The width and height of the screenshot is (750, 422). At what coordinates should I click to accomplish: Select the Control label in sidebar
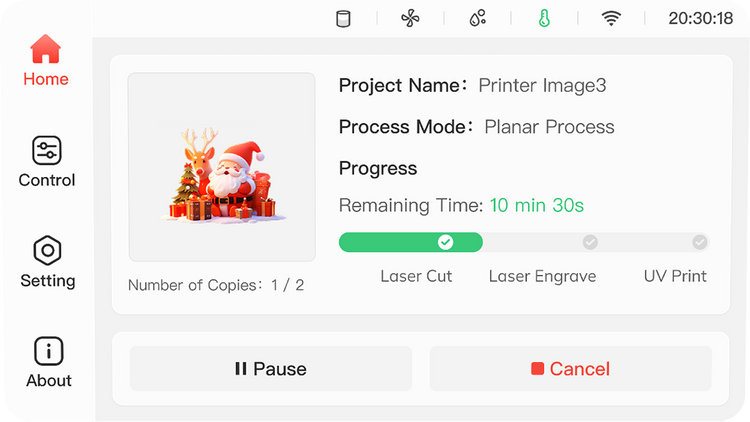[x=47, y=180]
